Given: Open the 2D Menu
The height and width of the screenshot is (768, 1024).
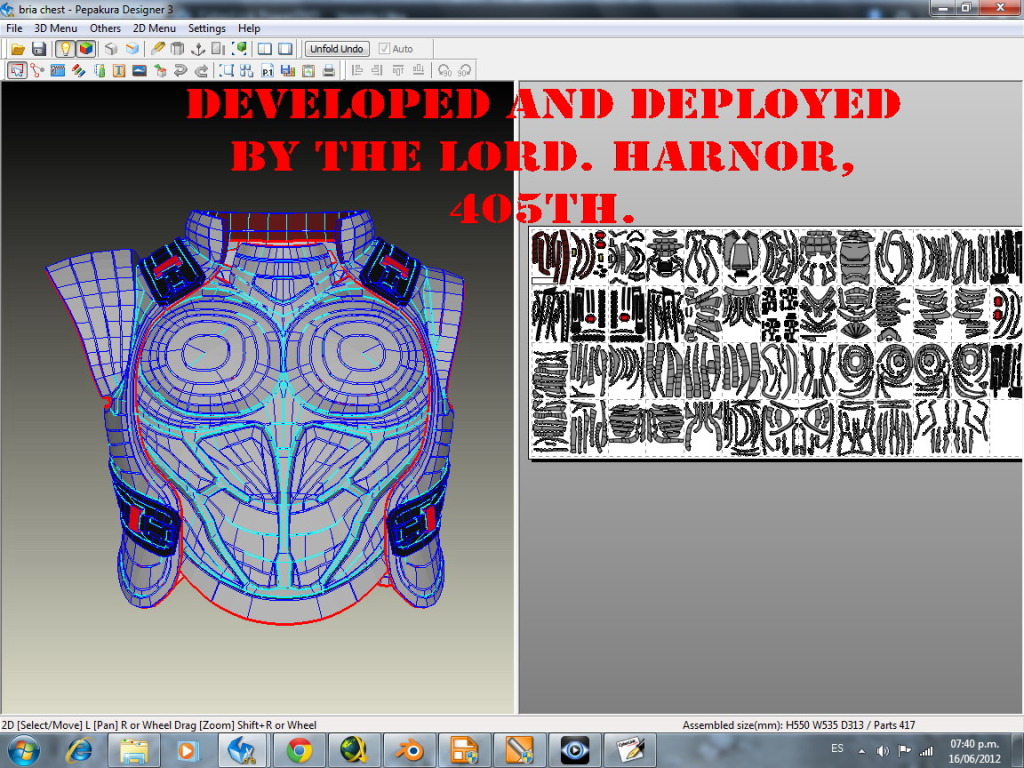Looking at the screenshot, I should (154, 28).
